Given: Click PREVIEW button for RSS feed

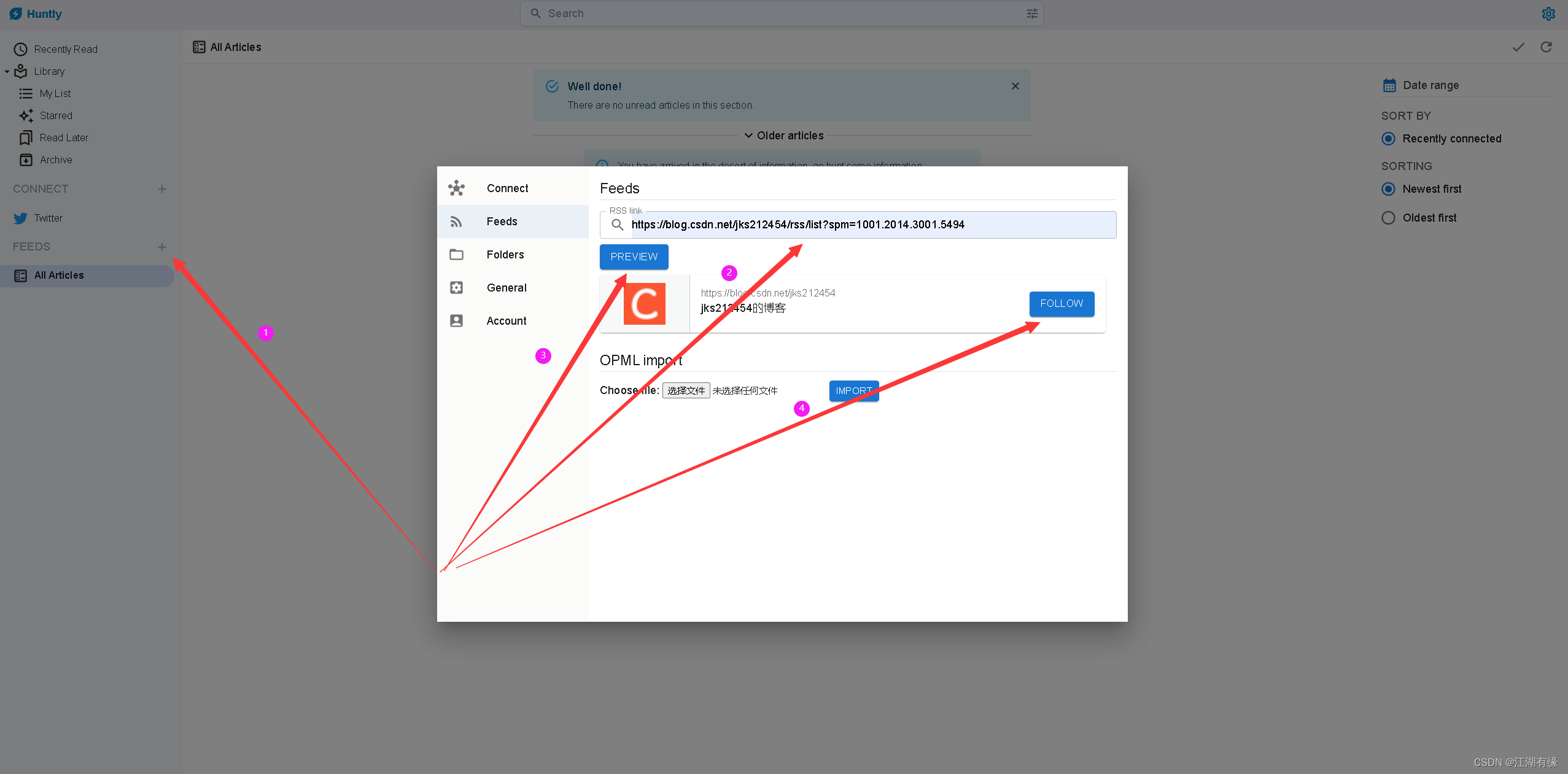Looking at the screenshot, I should pyautogui.click(x=634, y=257).
